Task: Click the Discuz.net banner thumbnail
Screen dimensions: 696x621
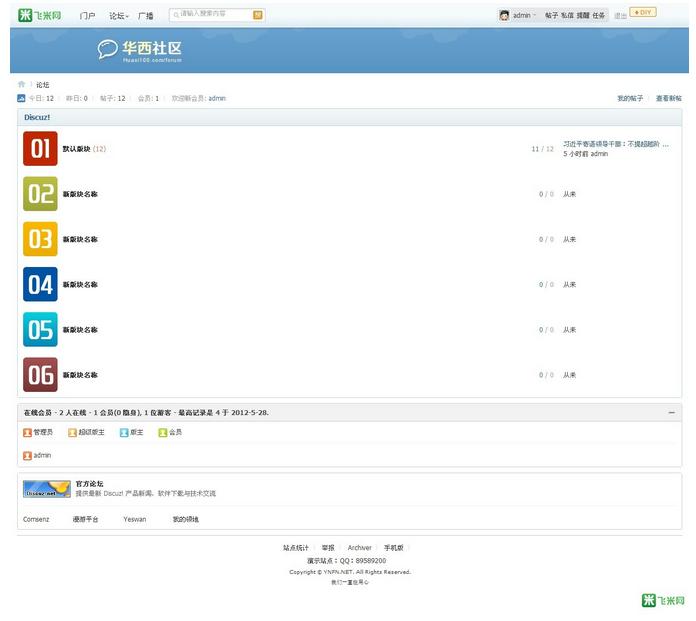Action: [x=47, y=489]
